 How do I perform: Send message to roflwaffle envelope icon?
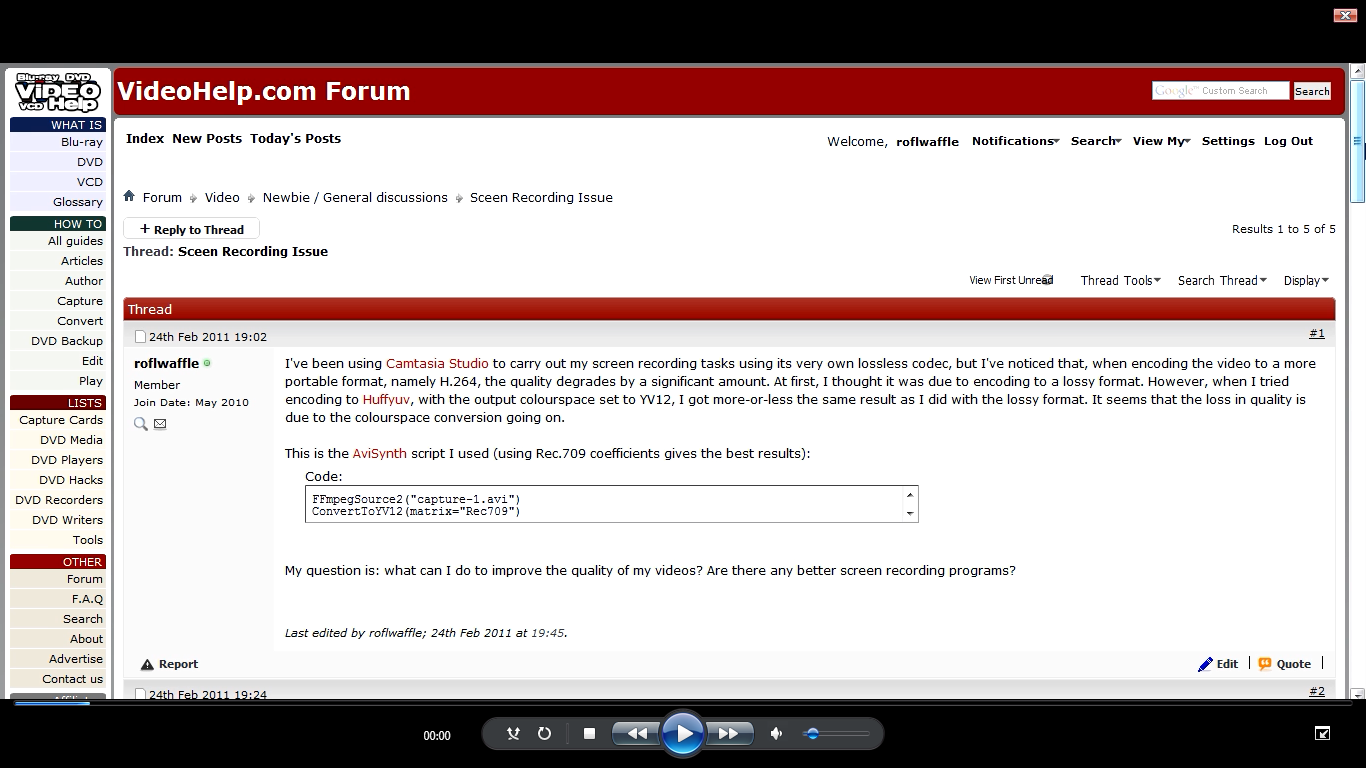click(160, 424)
